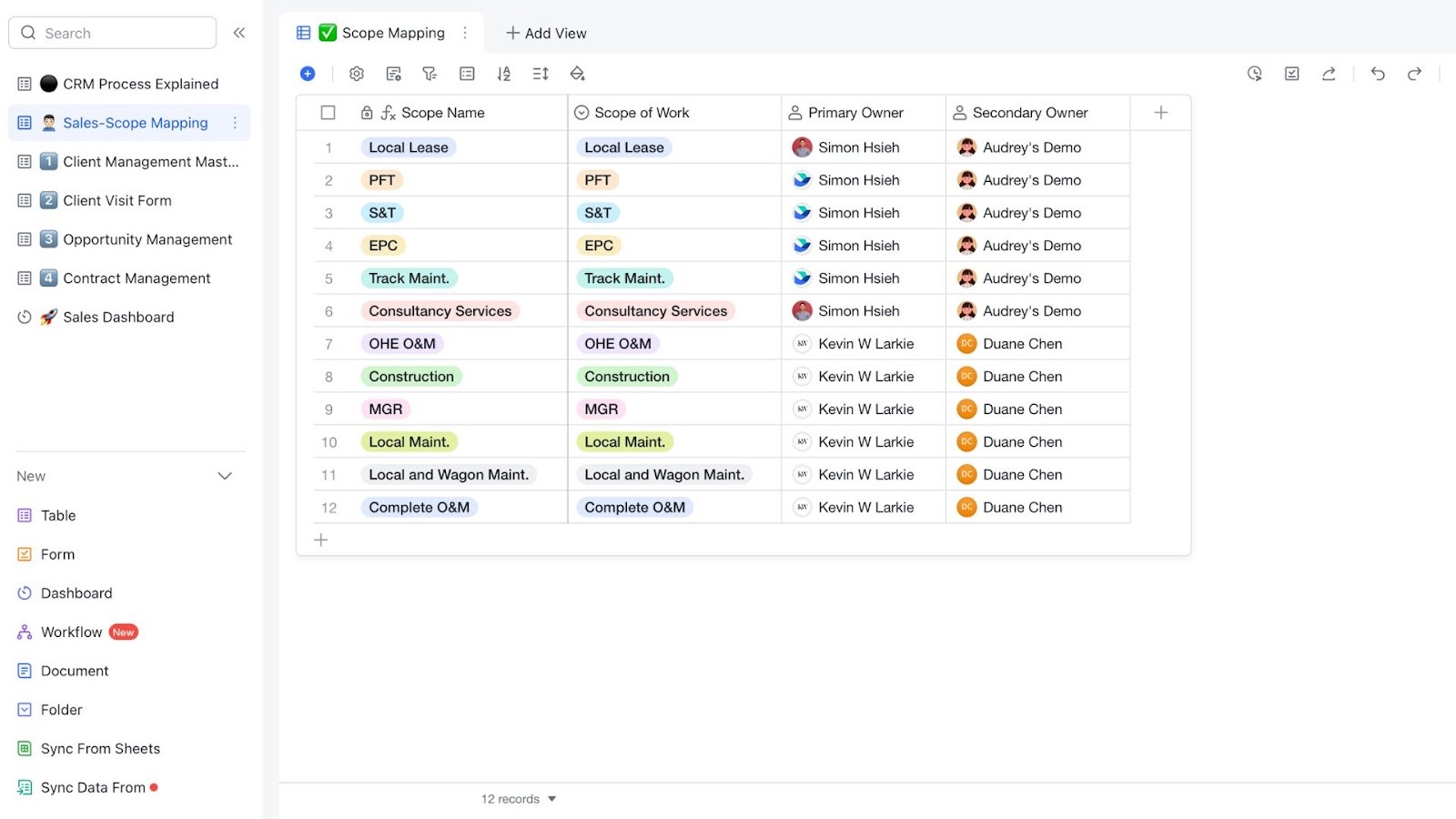
Task: Open the Contract Management table
Action: click(135, 278)
